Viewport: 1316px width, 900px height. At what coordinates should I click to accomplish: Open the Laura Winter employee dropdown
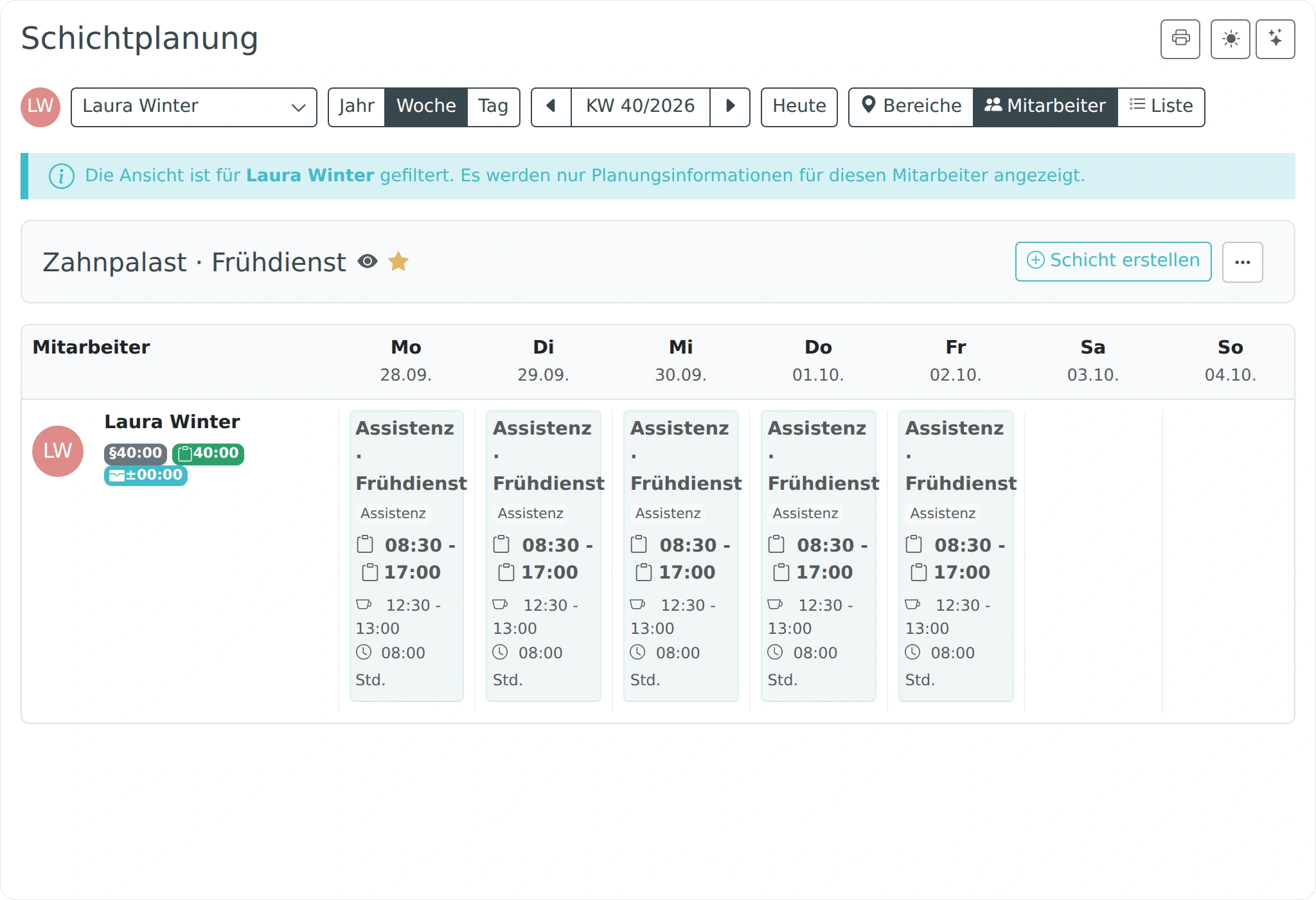193,107
